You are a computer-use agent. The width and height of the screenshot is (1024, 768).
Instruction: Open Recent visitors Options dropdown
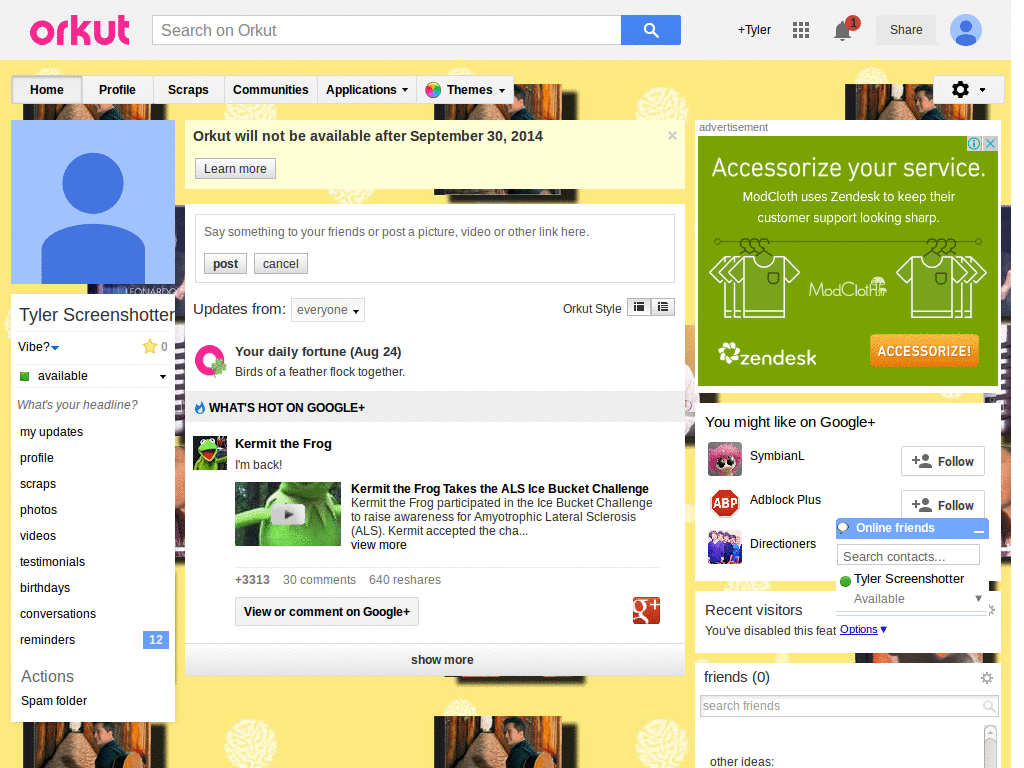pyautogui.click(x=863, y=630)
